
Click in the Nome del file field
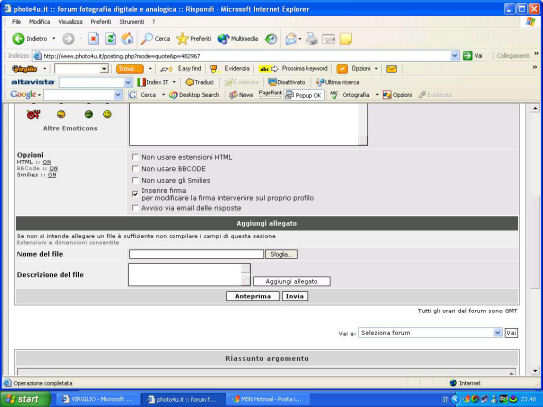(x=196, y=254)
